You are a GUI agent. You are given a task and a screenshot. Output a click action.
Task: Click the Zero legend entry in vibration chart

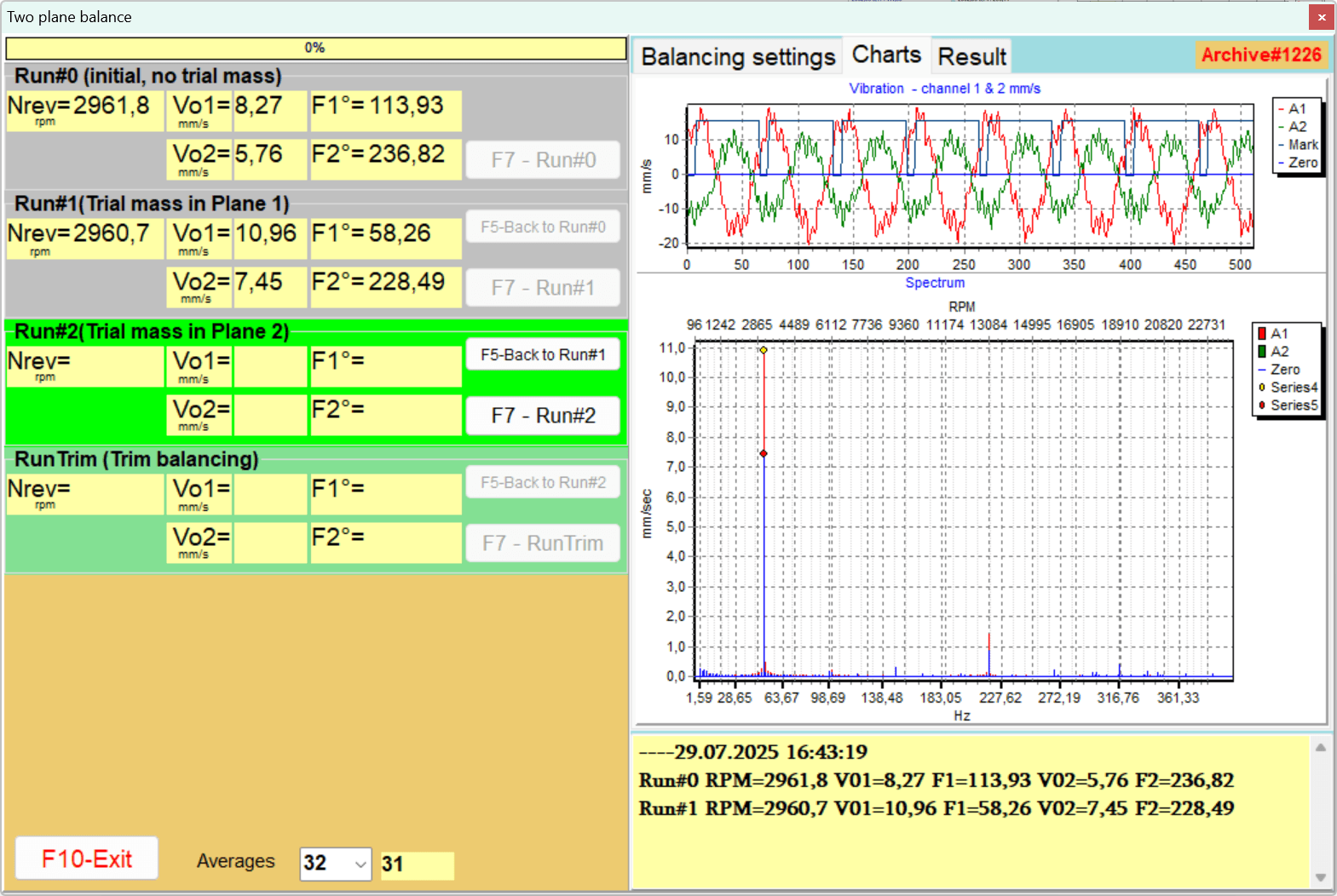[x=1298, y=163]
